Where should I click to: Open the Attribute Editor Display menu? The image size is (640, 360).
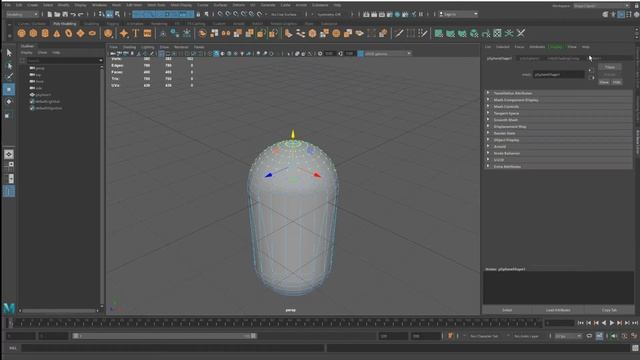pyautogui.click(x=556, y=47)
